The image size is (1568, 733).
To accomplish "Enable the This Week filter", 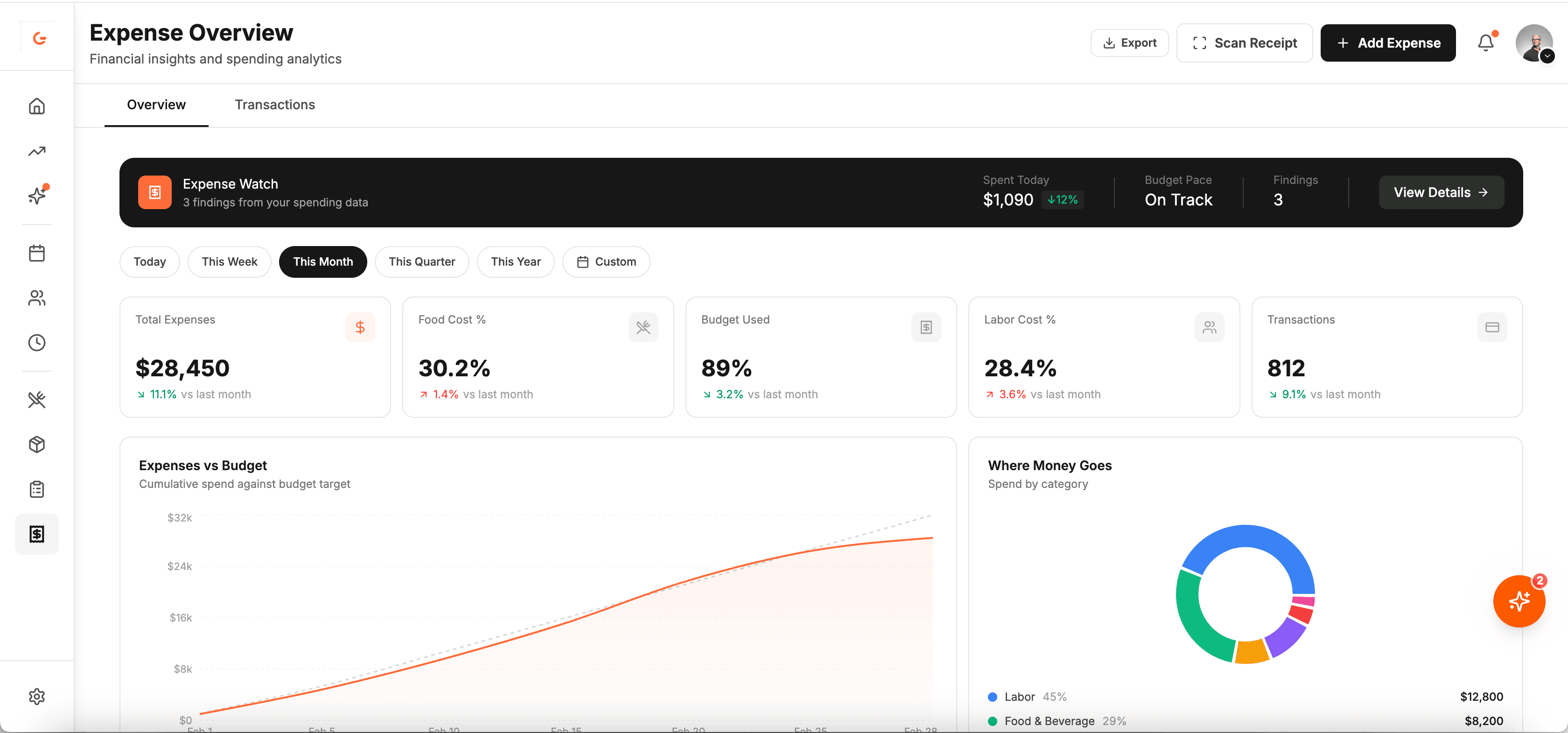I will 230,261.
